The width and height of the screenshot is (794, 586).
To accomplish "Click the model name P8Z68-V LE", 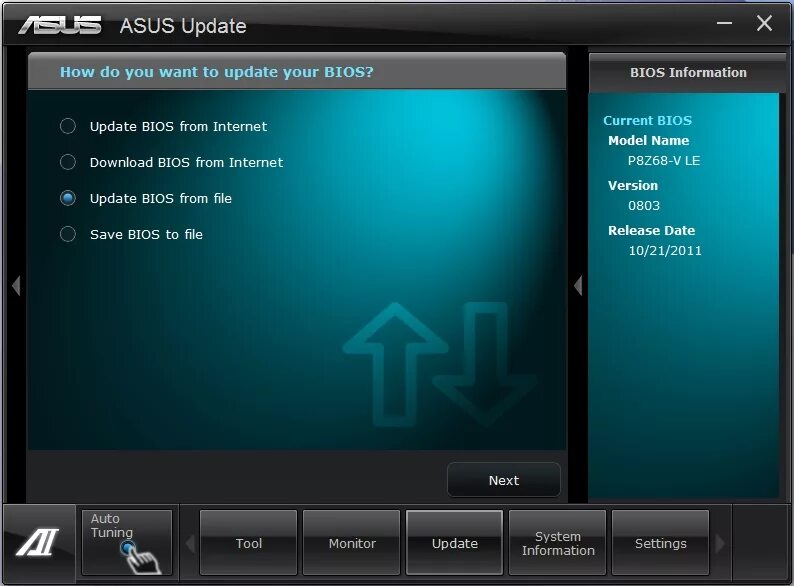I will (x=664, y=161).
